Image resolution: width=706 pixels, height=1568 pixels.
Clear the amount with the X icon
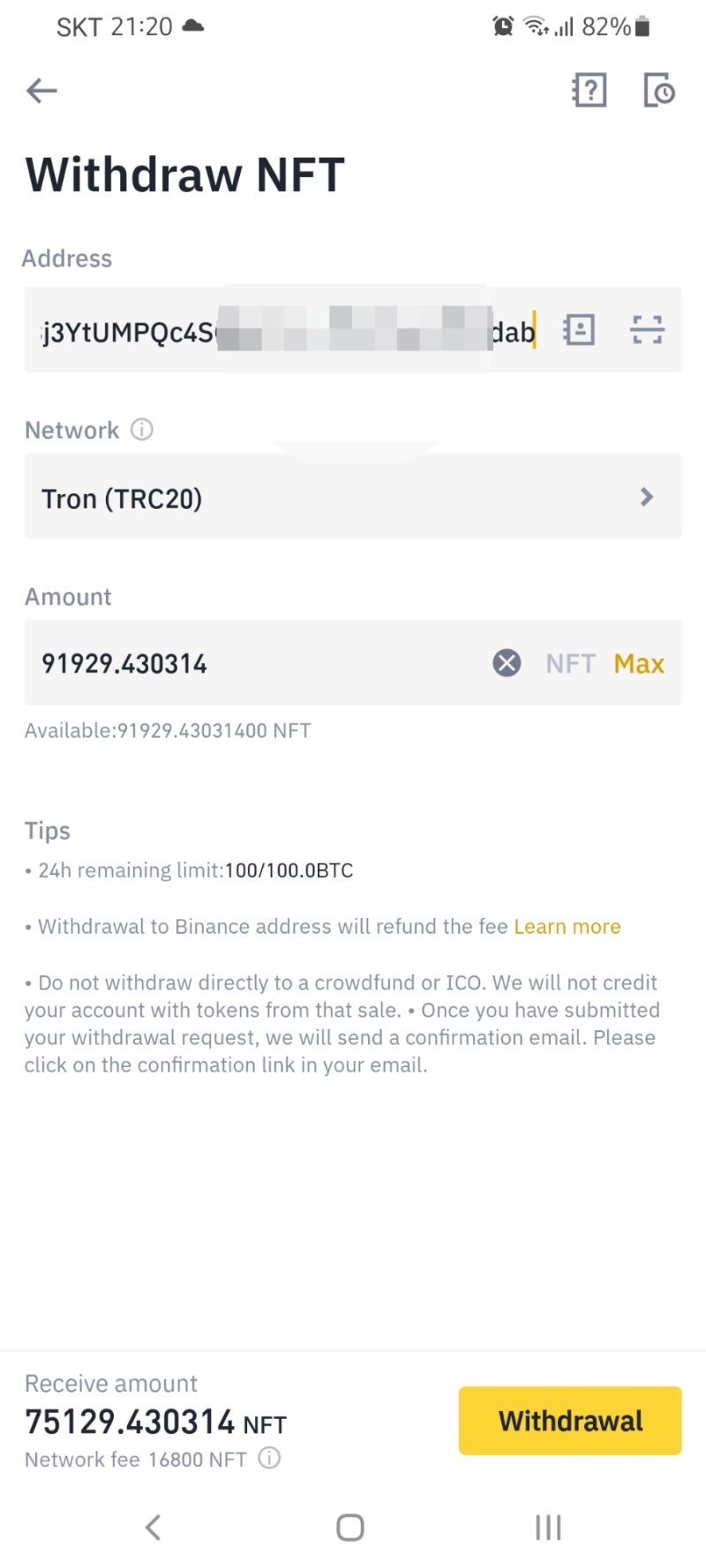tap(506, 663)
